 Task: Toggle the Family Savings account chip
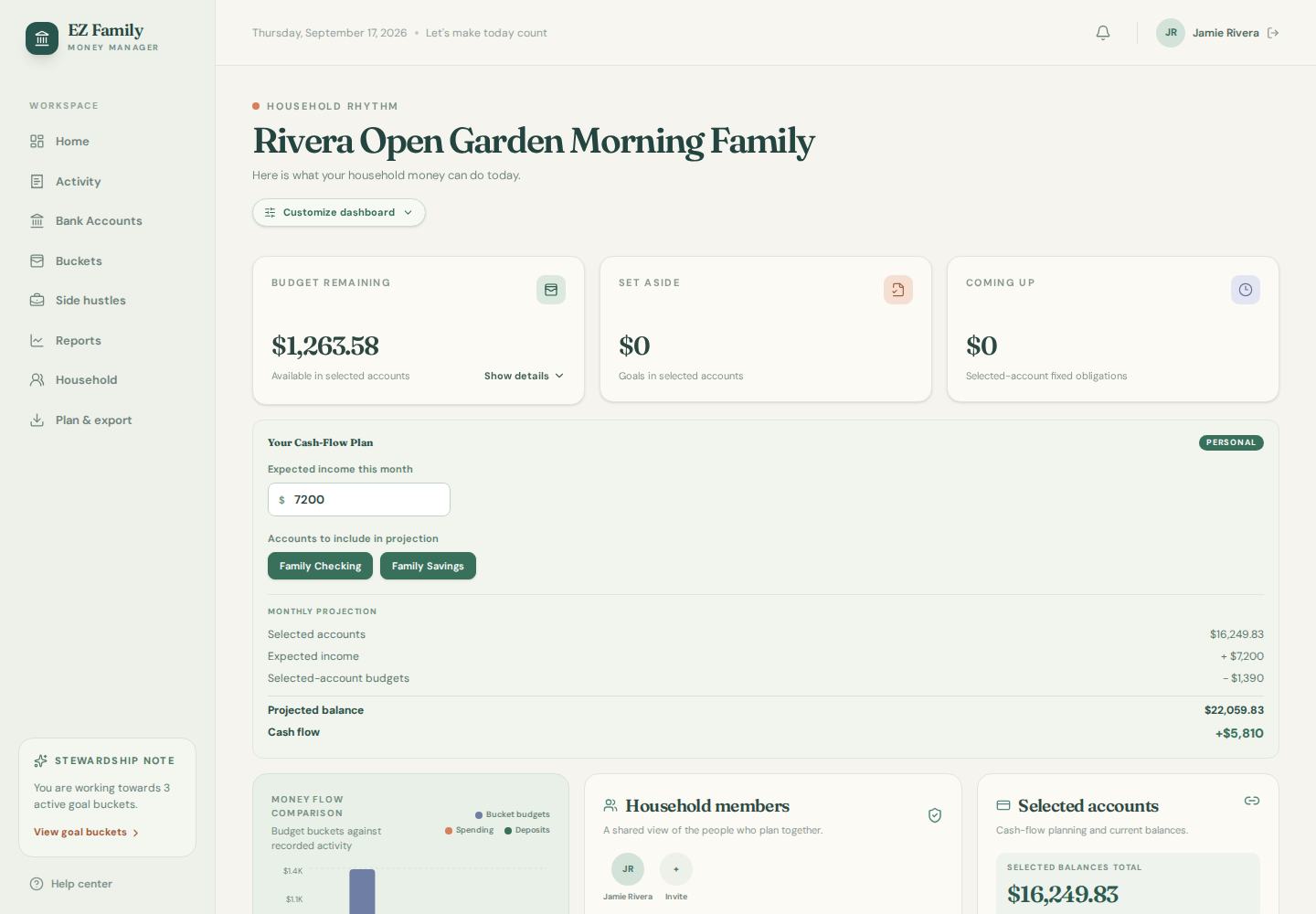point(428,566)
